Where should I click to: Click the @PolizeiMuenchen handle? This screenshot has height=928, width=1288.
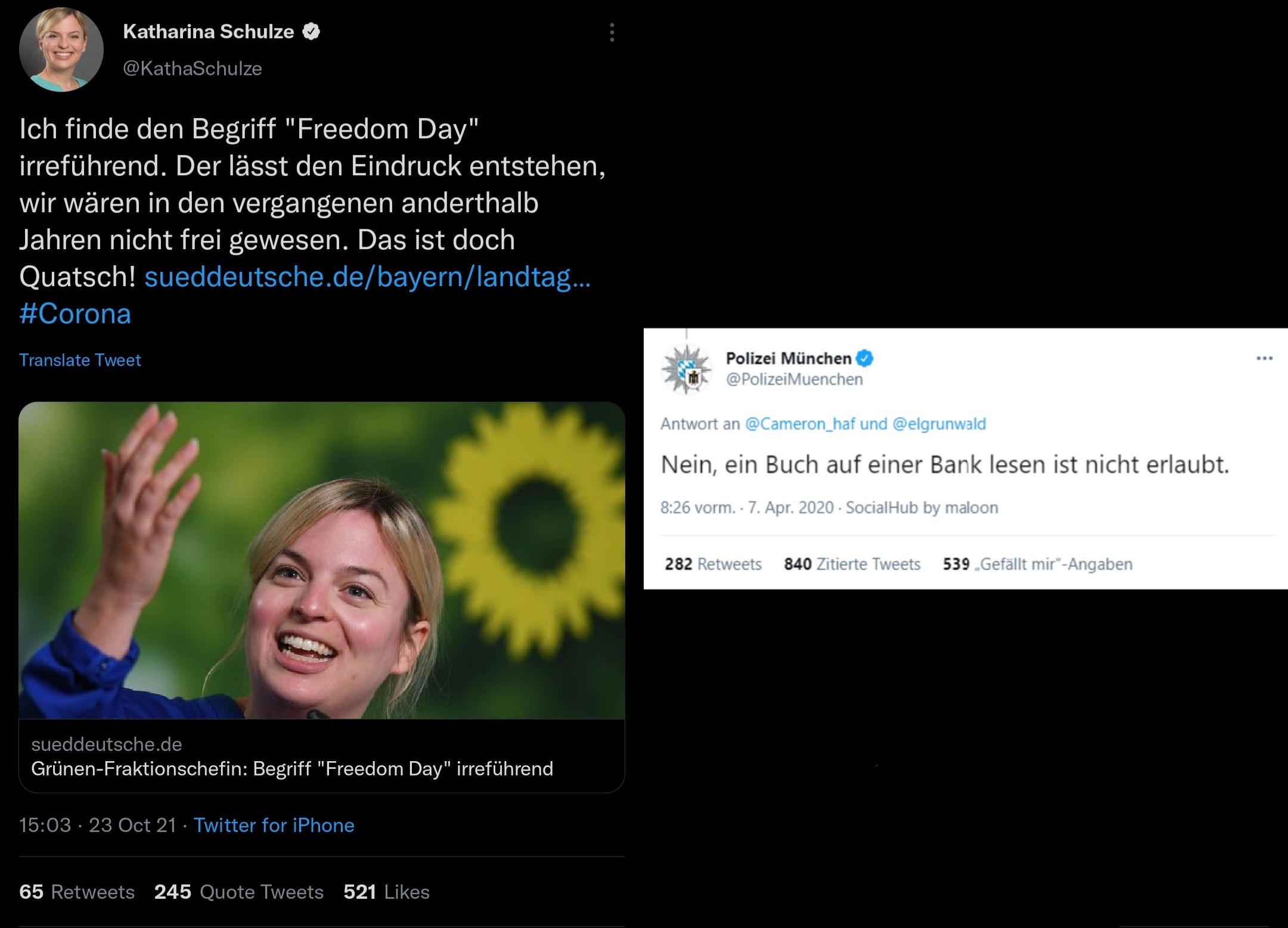point(794,380)
